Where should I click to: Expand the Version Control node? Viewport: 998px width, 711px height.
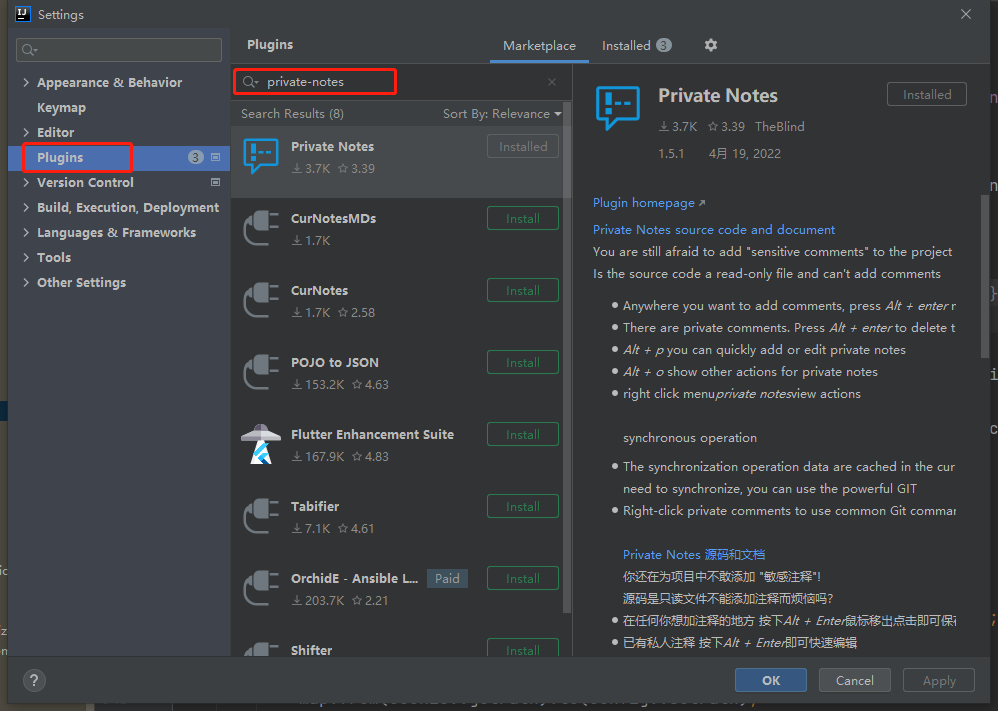pyautogui.click(x=26, y=182)
